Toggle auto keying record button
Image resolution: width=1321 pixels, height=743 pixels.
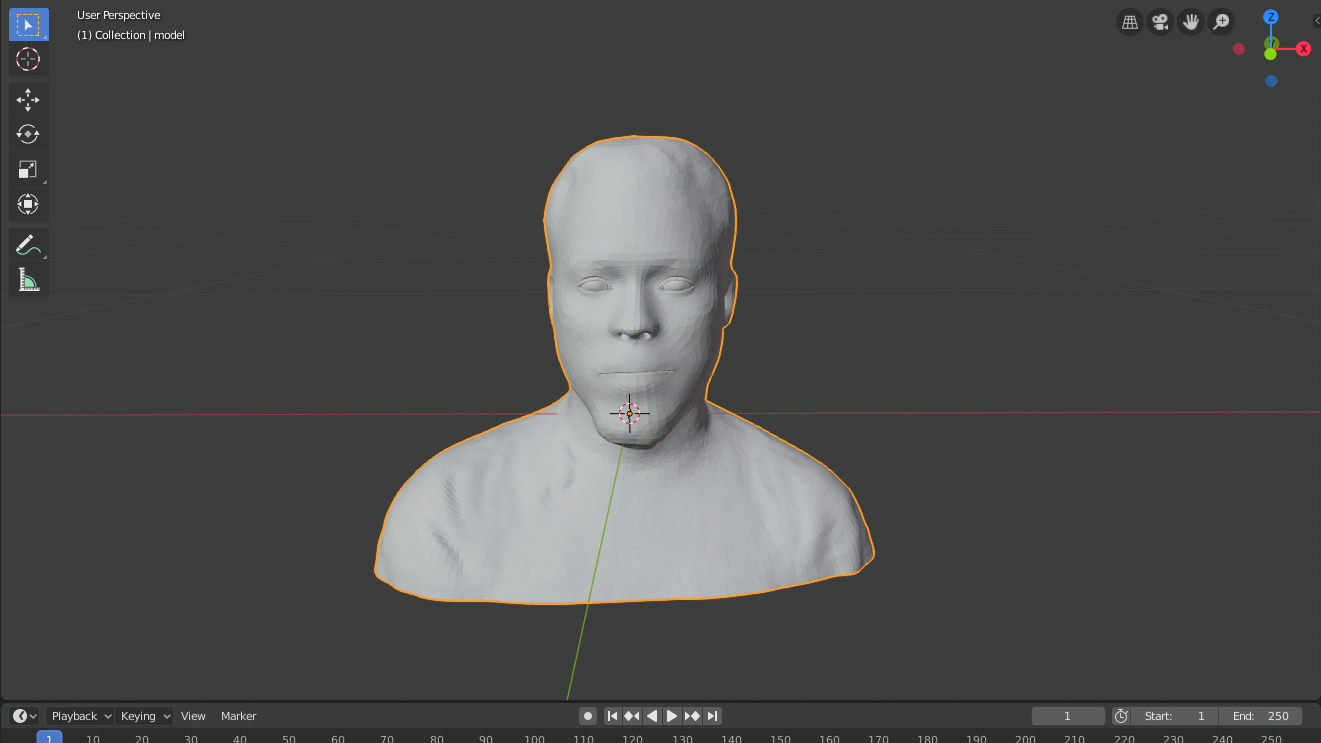(x=588, y=716)
